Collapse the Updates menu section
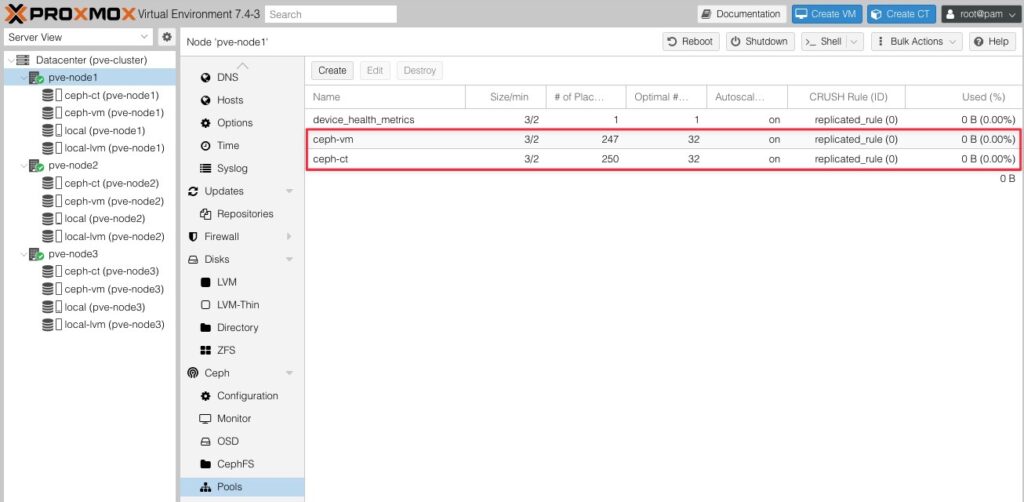 coord(289,191)
